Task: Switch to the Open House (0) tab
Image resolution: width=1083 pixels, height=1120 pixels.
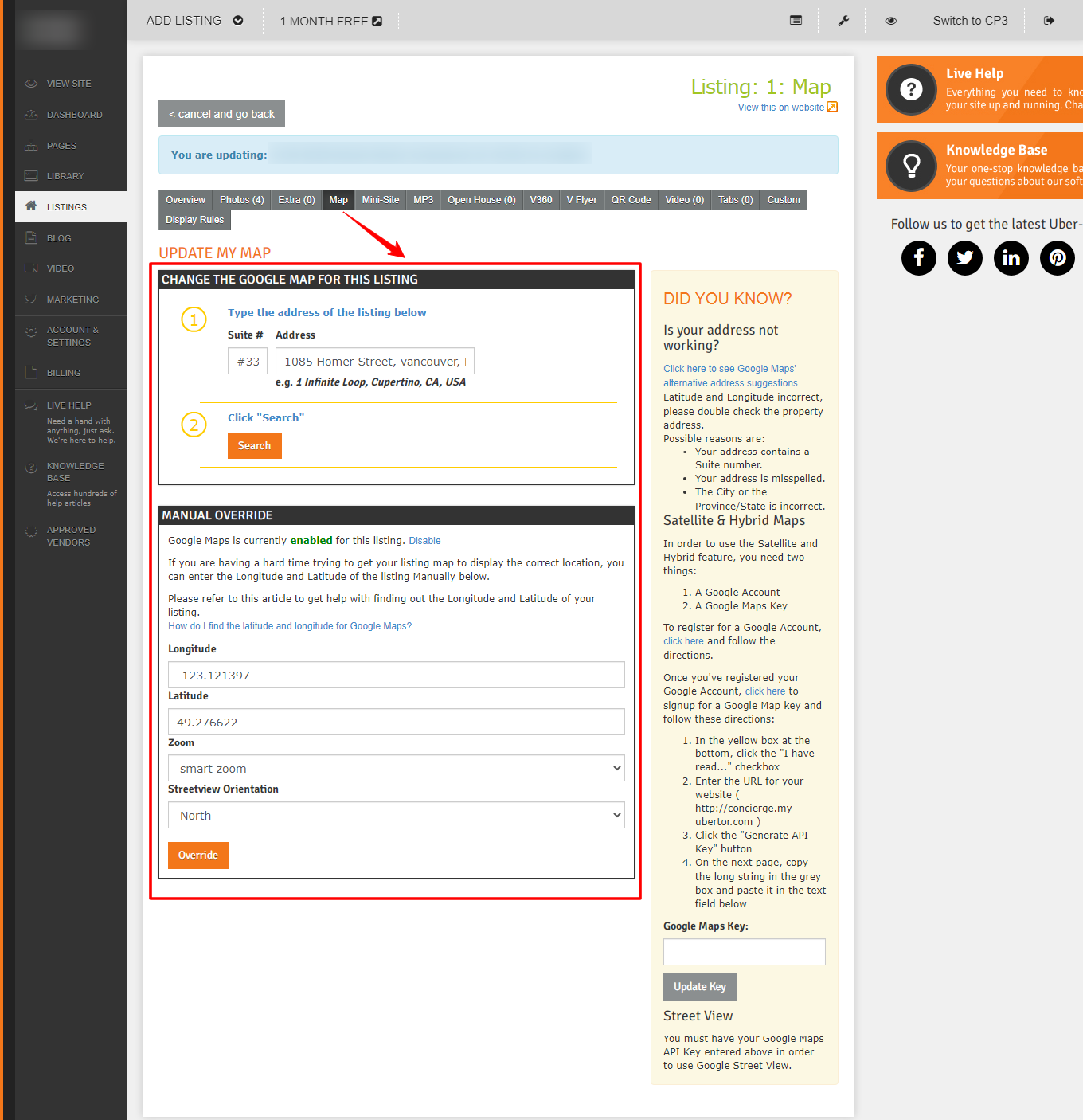Action: point(481,200)
